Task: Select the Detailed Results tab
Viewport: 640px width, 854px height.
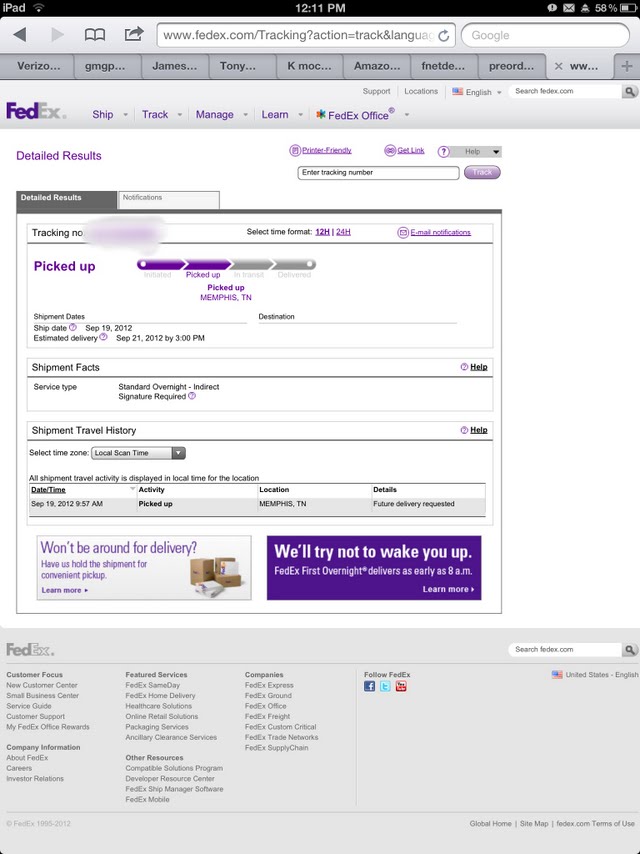Action: coord(66,199)
